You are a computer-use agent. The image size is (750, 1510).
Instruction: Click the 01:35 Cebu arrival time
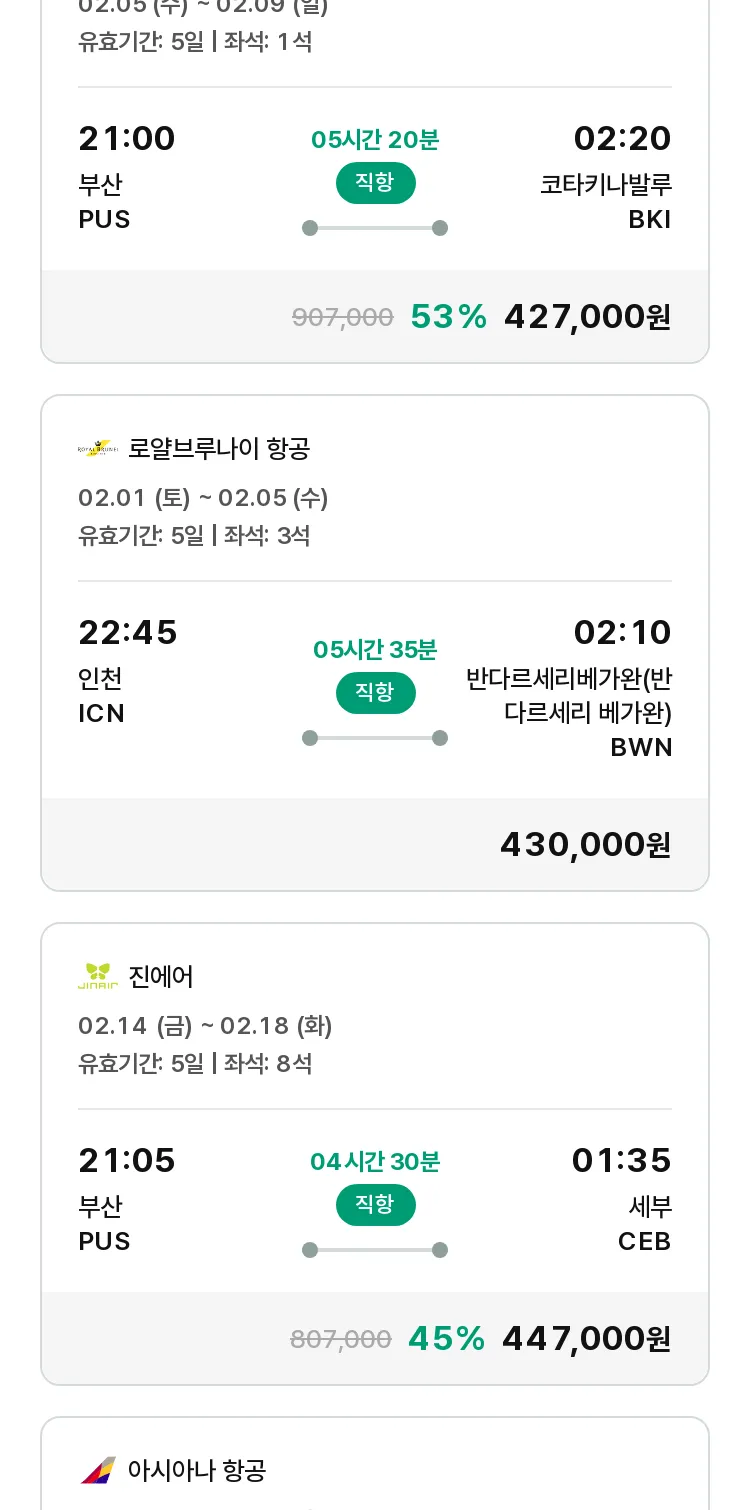[x=621, y=1161]
